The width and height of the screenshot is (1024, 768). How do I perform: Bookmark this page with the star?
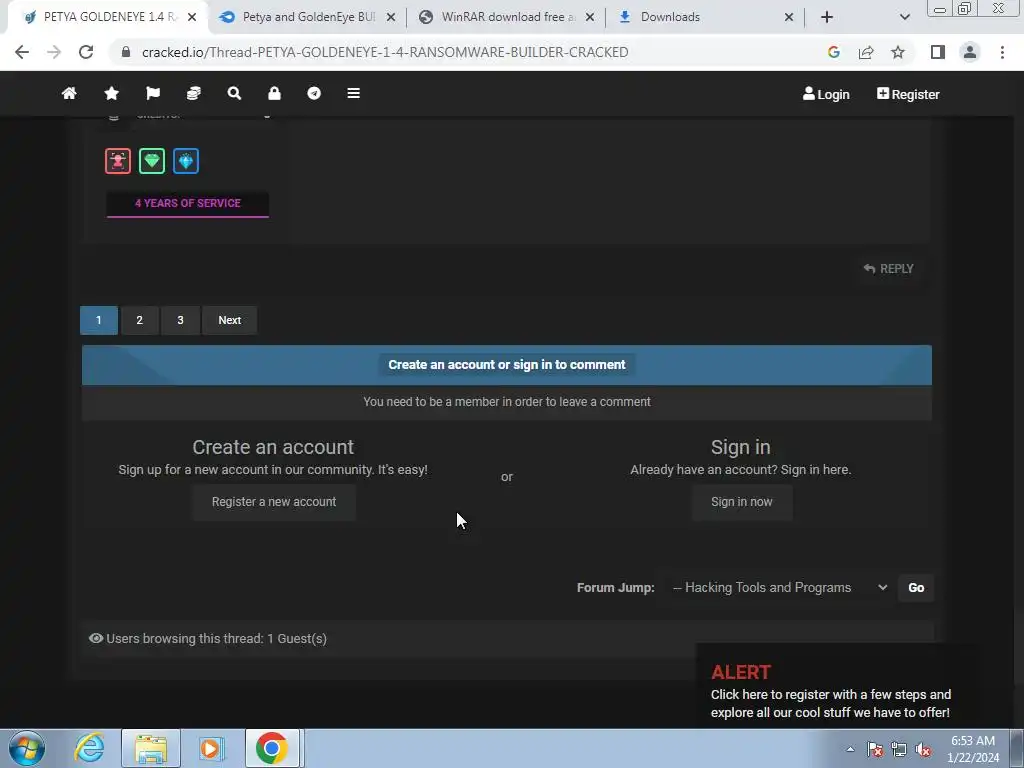[898, 52]
